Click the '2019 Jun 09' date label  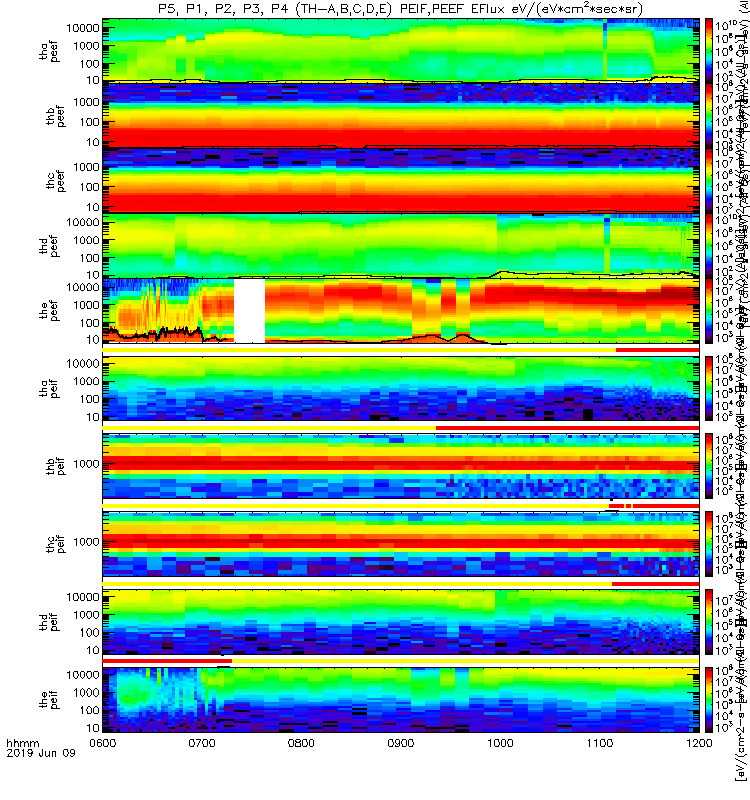[41, 753]
